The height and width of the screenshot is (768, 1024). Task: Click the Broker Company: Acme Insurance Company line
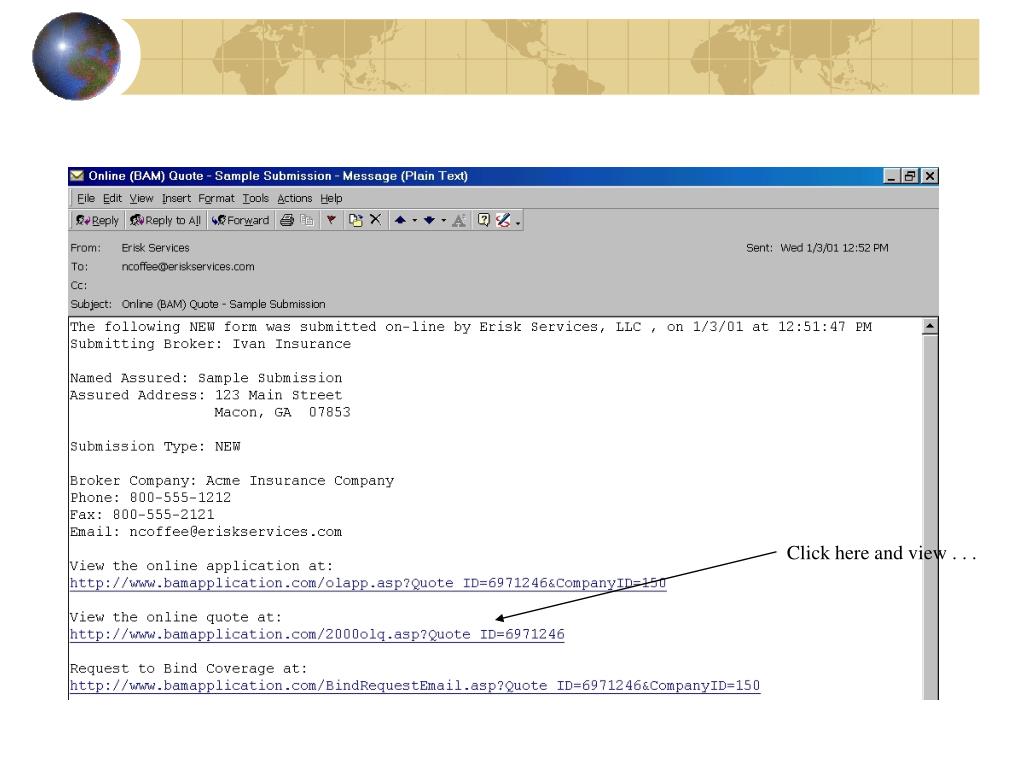point(232,481)
